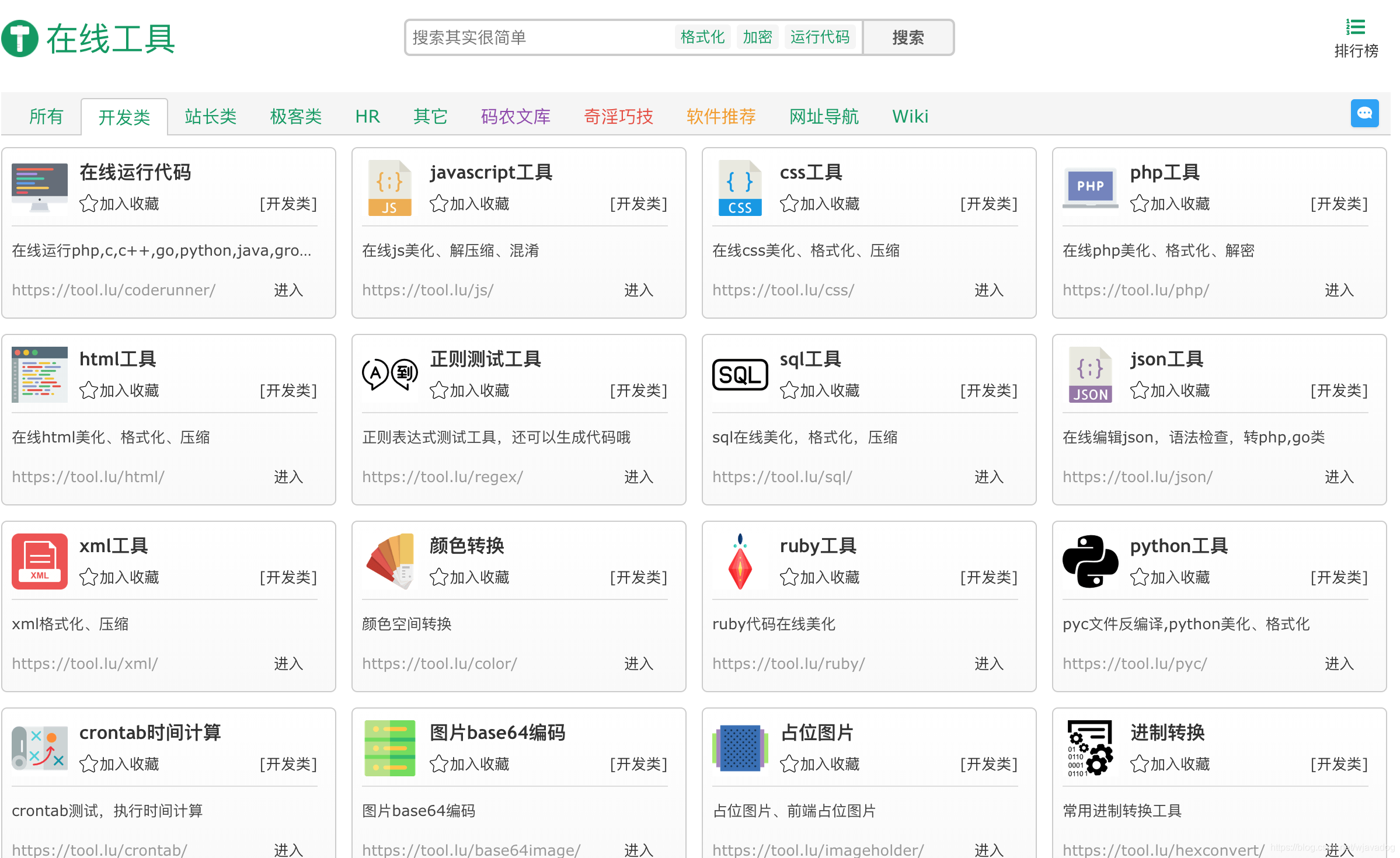Image resolution: width=1400 pixels, height=858 pixels.
Task: Click the python logo icon
Action: coord(1091,561)
